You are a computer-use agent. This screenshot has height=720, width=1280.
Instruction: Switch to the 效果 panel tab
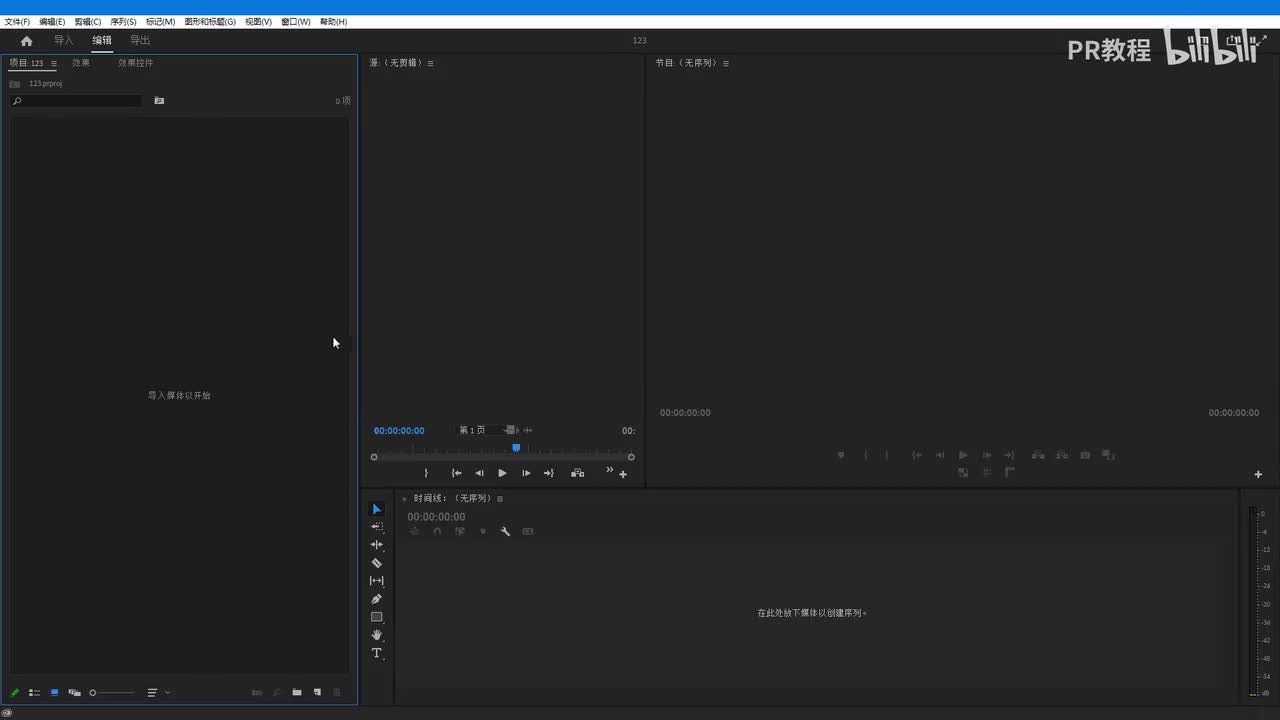pyautogui.click(x=81, y=63)
